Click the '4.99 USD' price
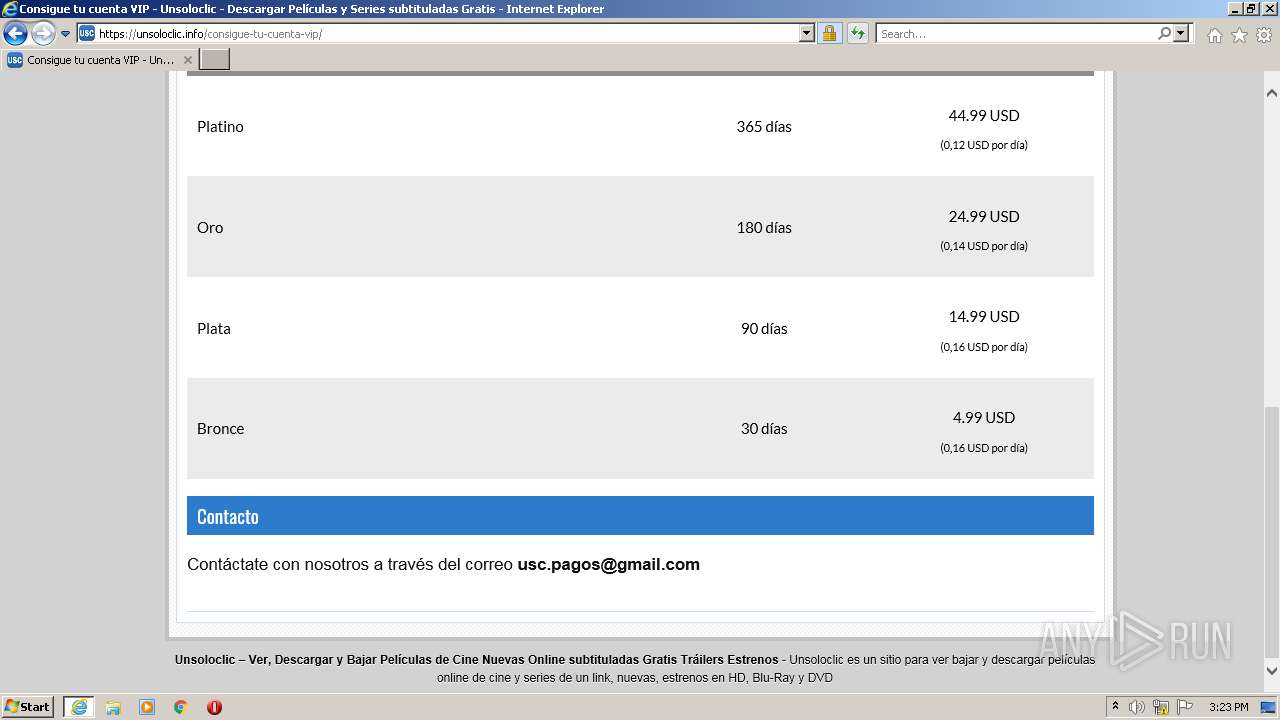The width and height of the screenshot is (1280, 720). tap(984, 417)
